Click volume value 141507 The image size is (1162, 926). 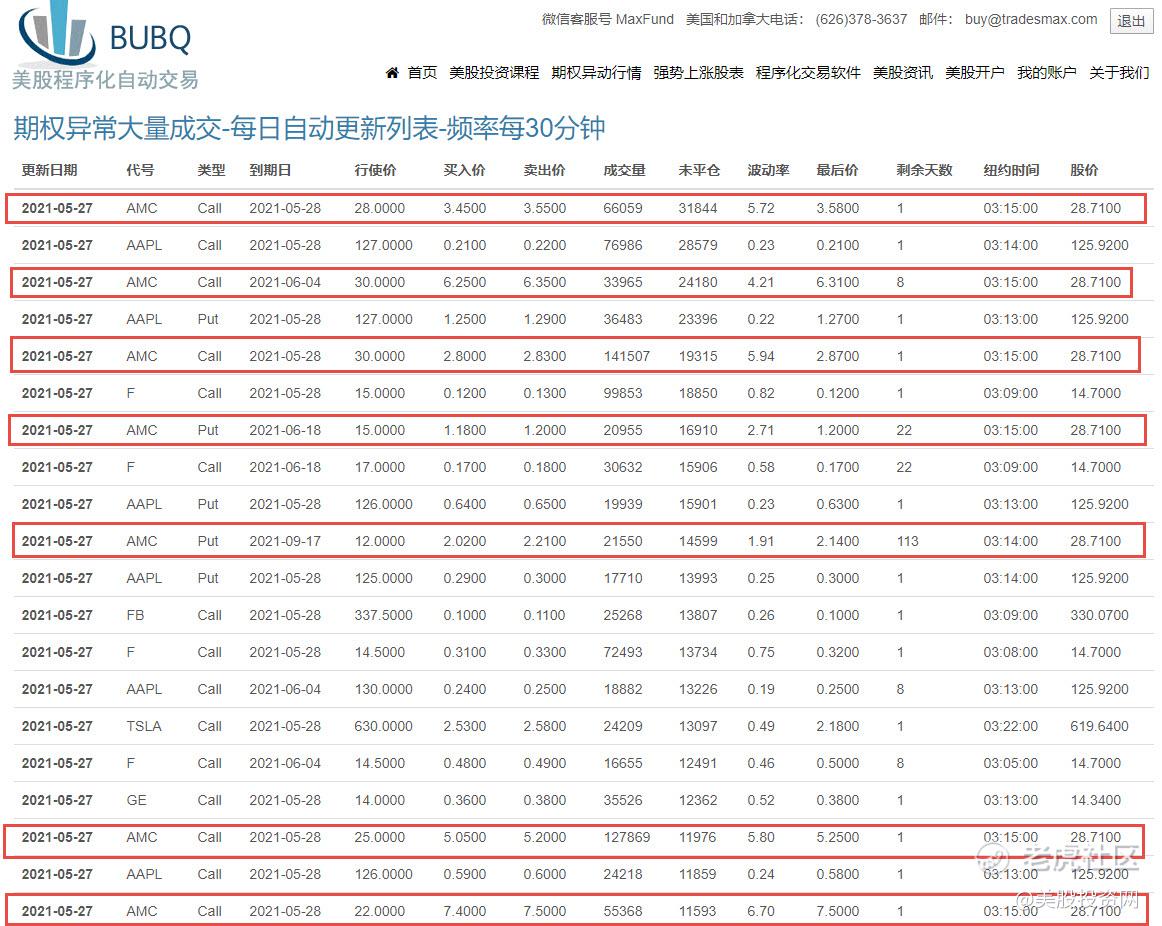626,356
